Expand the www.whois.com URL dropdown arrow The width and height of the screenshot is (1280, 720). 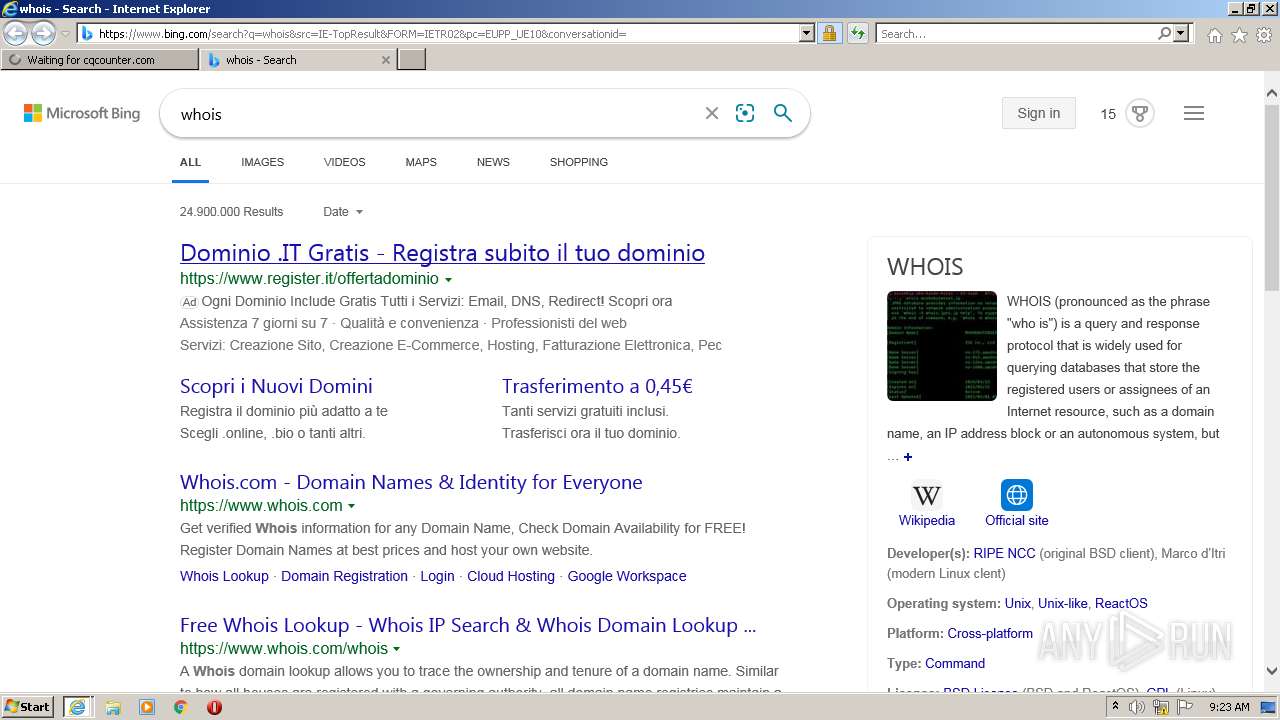(351, 507)
